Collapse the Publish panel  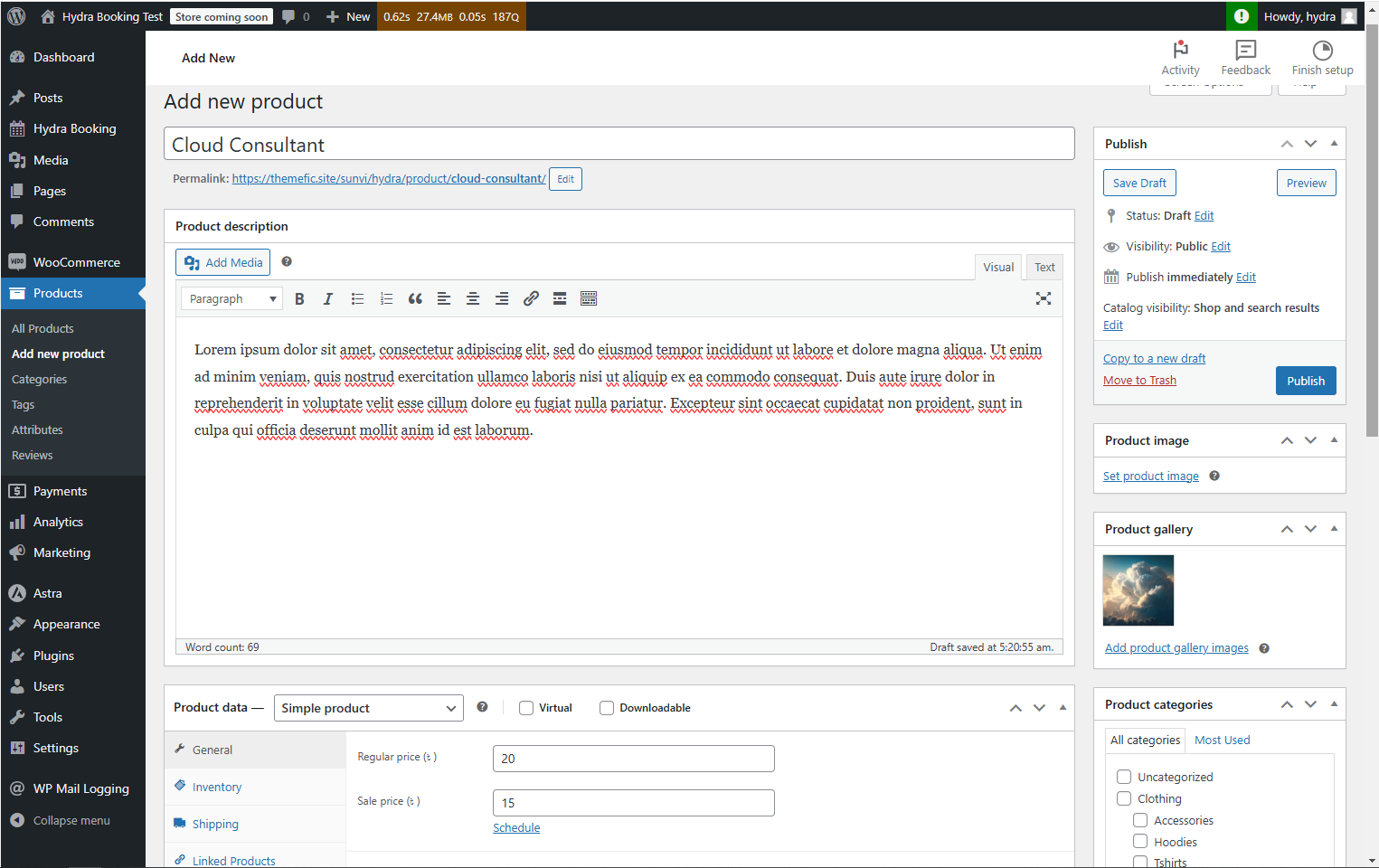click(1334, 143)
